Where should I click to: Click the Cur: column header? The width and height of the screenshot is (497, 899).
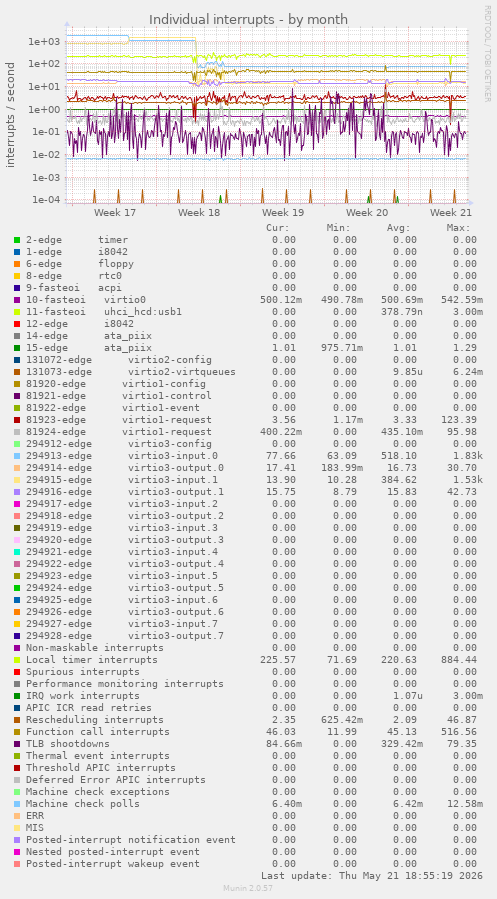coord(278,228)
